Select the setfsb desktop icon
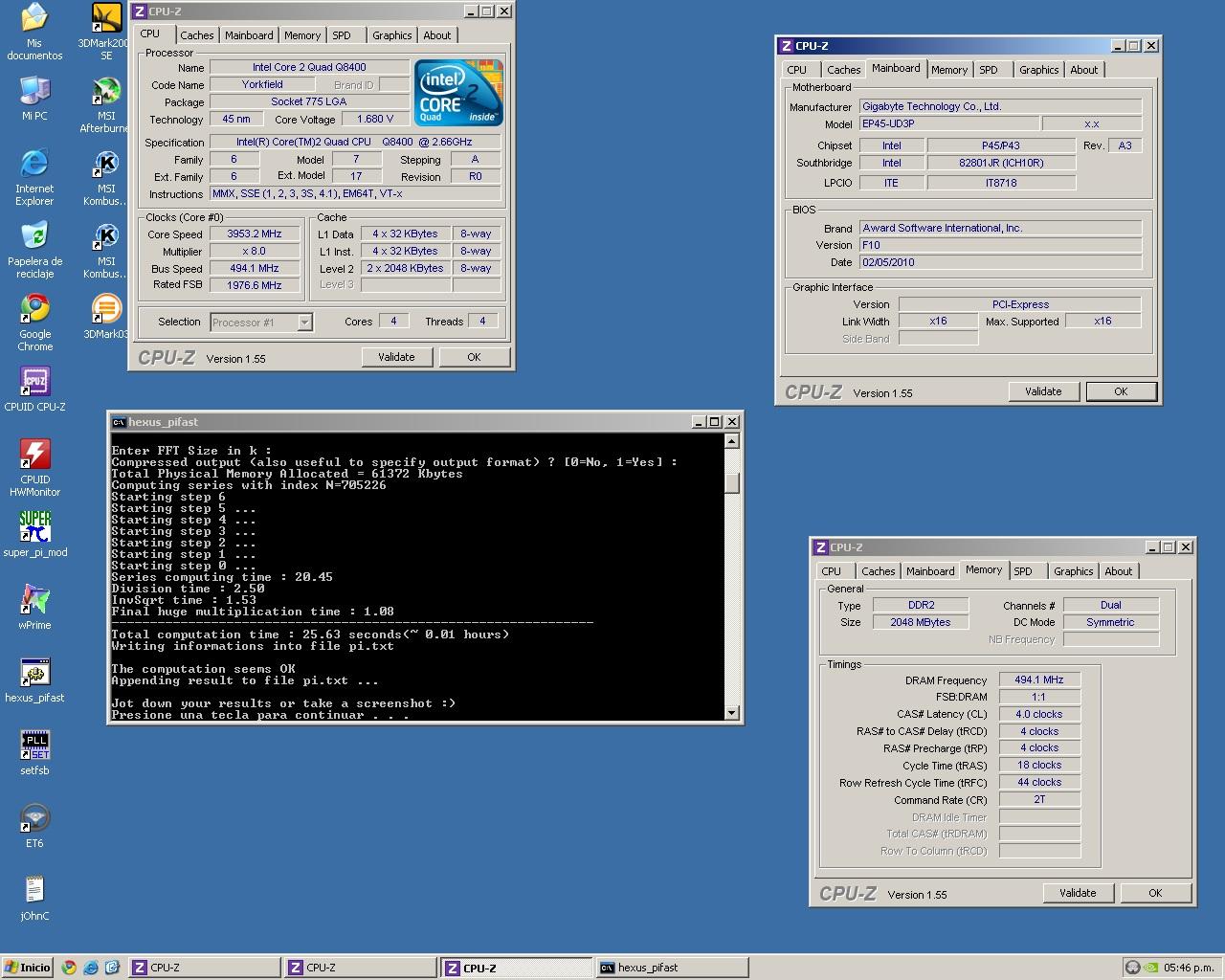This screenshot has height=980, width=1225. point(34,752)
